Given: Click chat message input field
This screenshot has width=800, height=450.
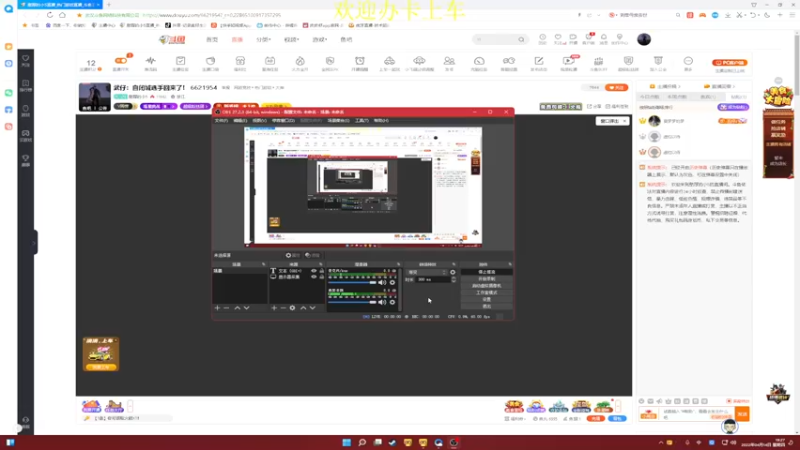Looking at the screenshot, I should [697, 414].
